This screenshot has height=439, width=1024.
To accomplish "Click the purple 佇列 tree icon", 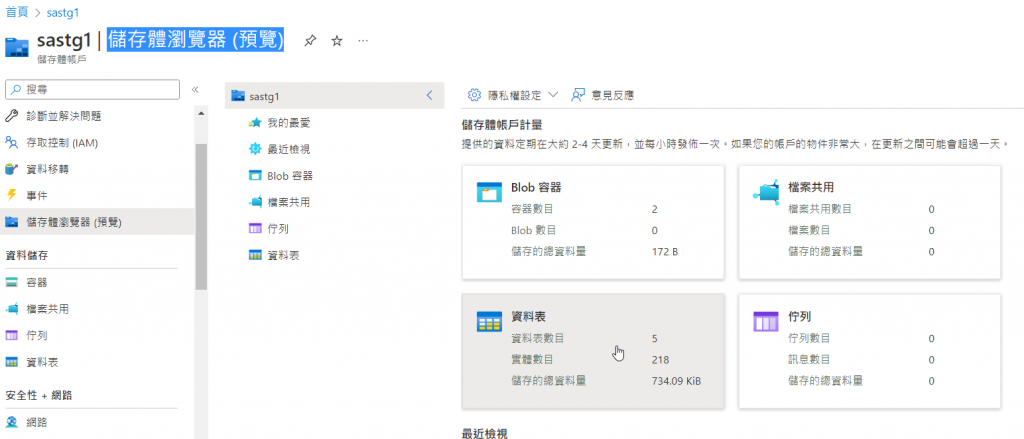I will click(x=255, y=229).
